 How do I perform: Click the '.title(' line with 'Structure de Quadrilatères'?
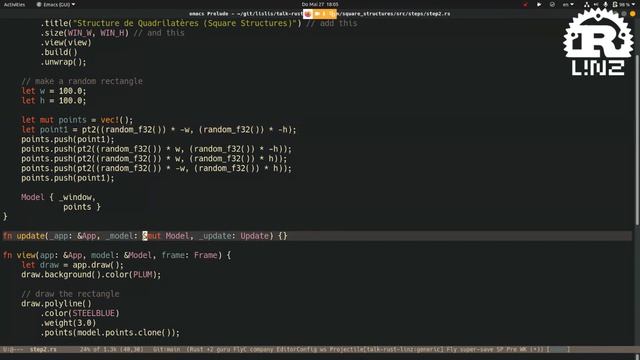[x=199, y=23]
